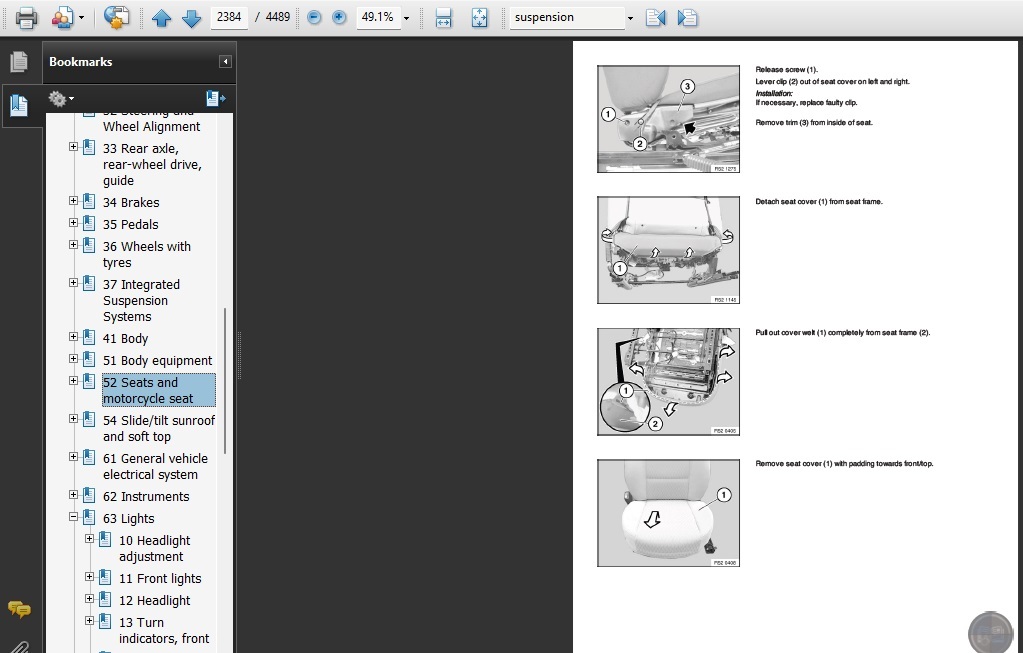Expand 37 Integrated Suspension Systems bookmark
The image size is (1023, 653).
74,282
